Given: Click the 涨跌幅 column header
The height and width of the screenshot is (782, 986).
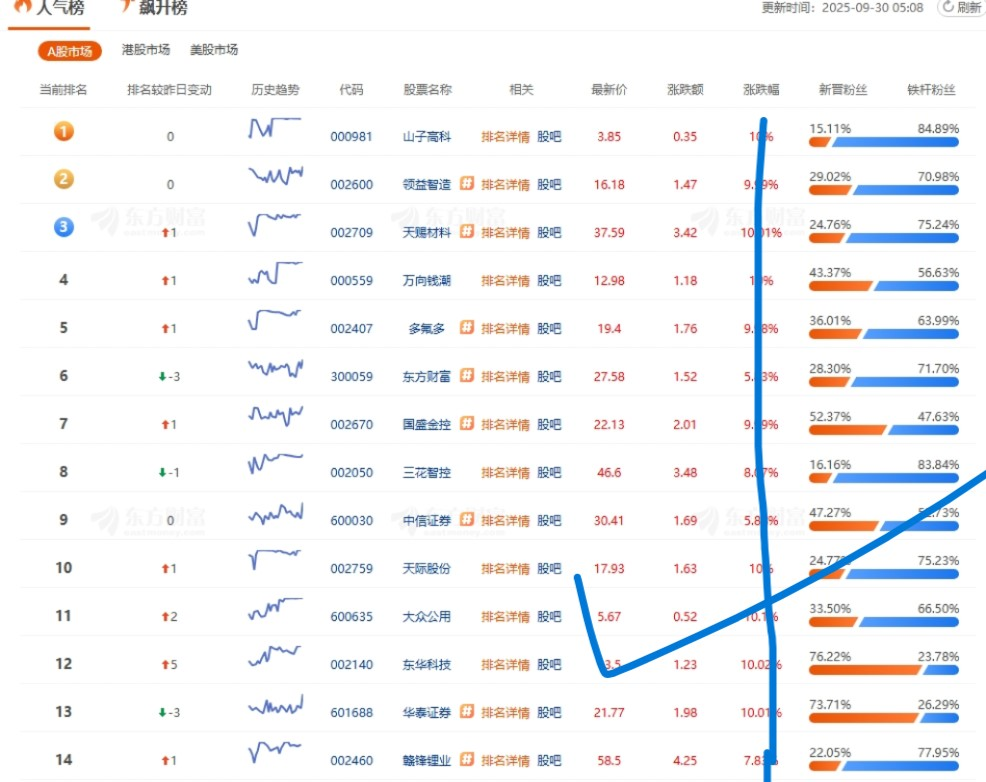Looking at the screenshot, I should [761, 90].
